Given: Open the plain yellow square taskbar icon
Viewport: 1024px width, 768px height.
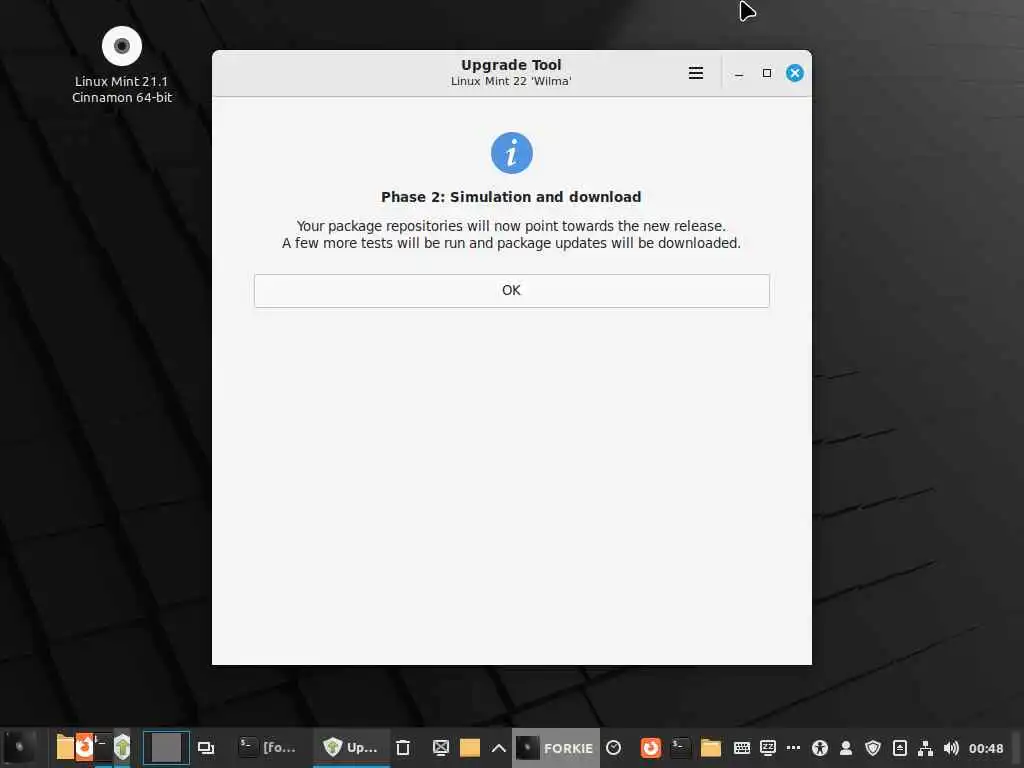Looking at the screenshot, I should click(470, 748).
